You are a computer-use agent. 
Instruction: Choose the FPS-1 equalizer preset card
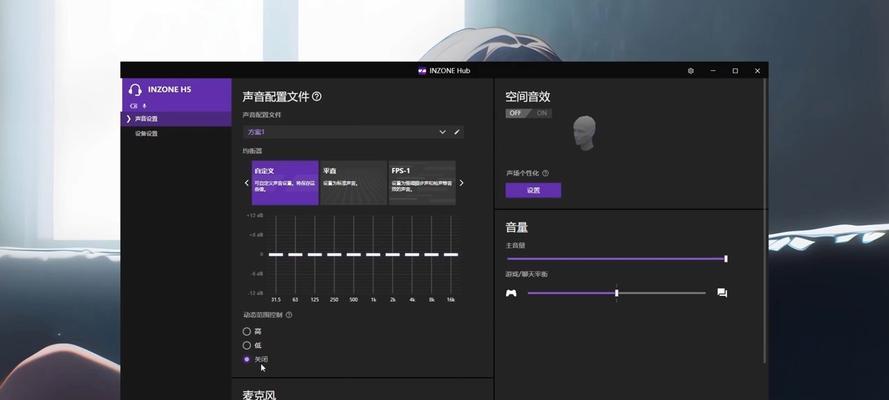pos(422,182)
